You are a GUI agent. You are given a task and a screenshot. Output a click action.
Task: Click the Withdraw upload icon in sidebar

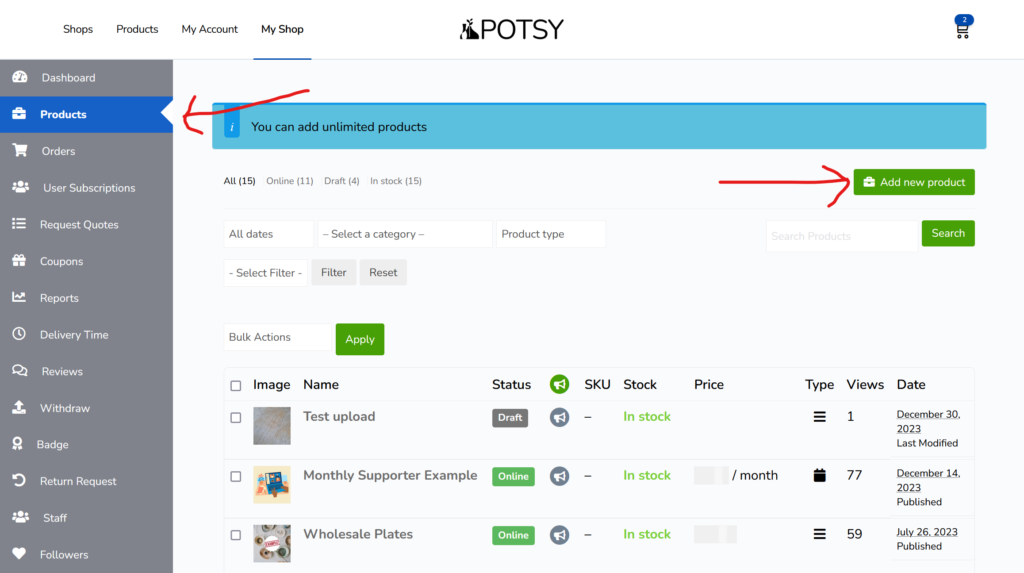[x=19, y=408]
